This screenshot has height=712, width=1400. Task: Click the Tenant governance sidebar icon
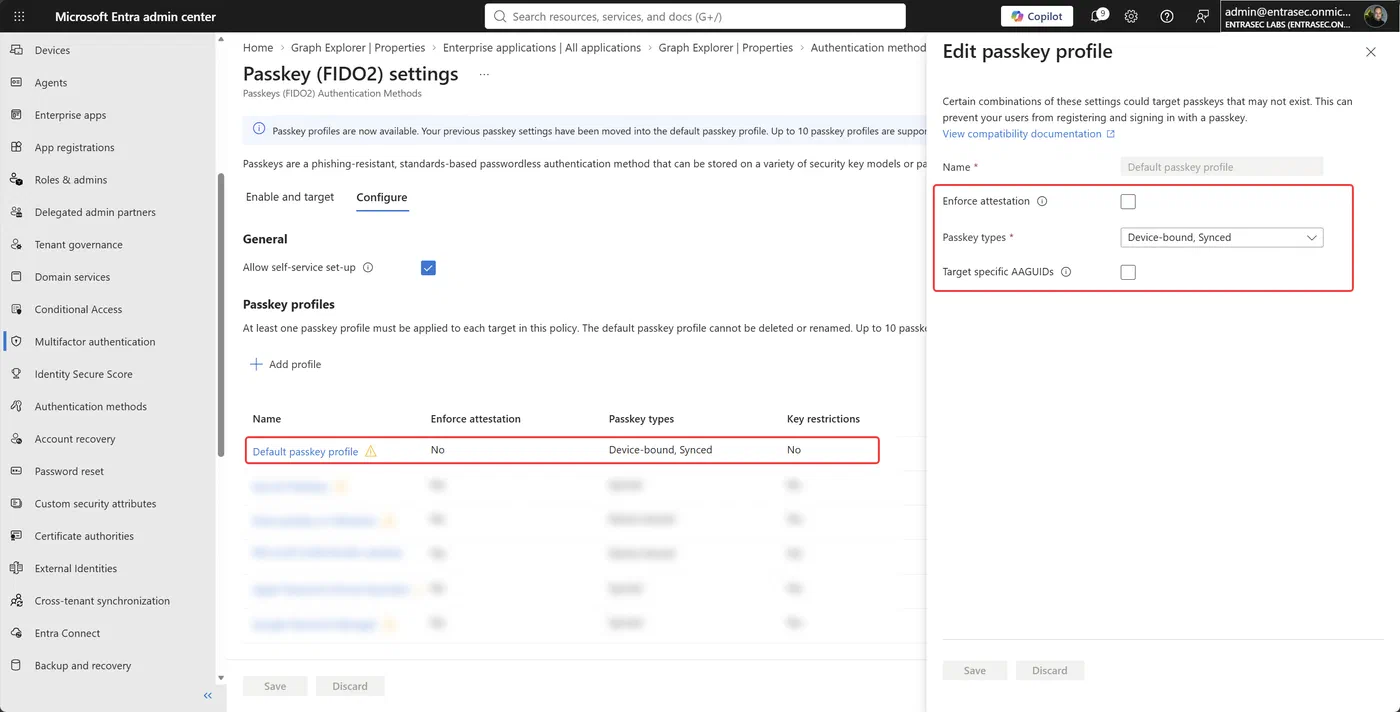16,244
